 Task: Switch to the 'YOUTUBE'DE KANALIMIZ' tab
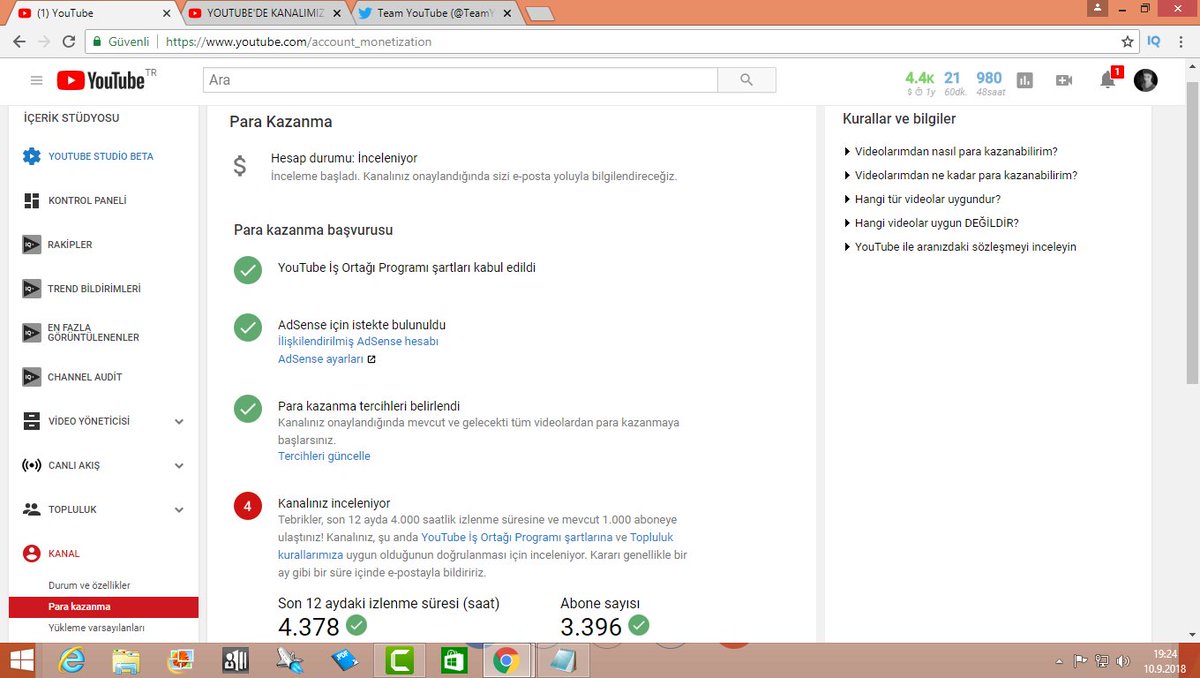tap(266, 13)
